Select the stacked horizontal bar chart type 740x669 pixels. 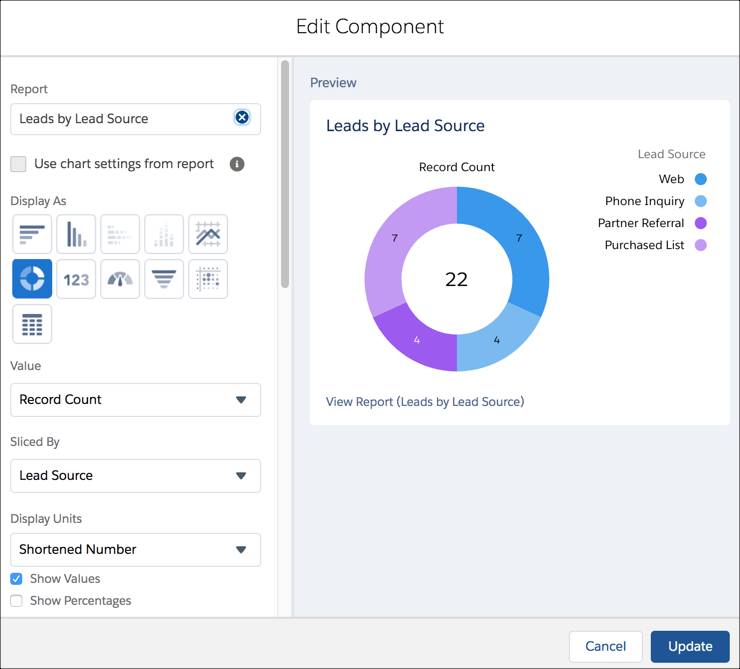tap(120, 234)
